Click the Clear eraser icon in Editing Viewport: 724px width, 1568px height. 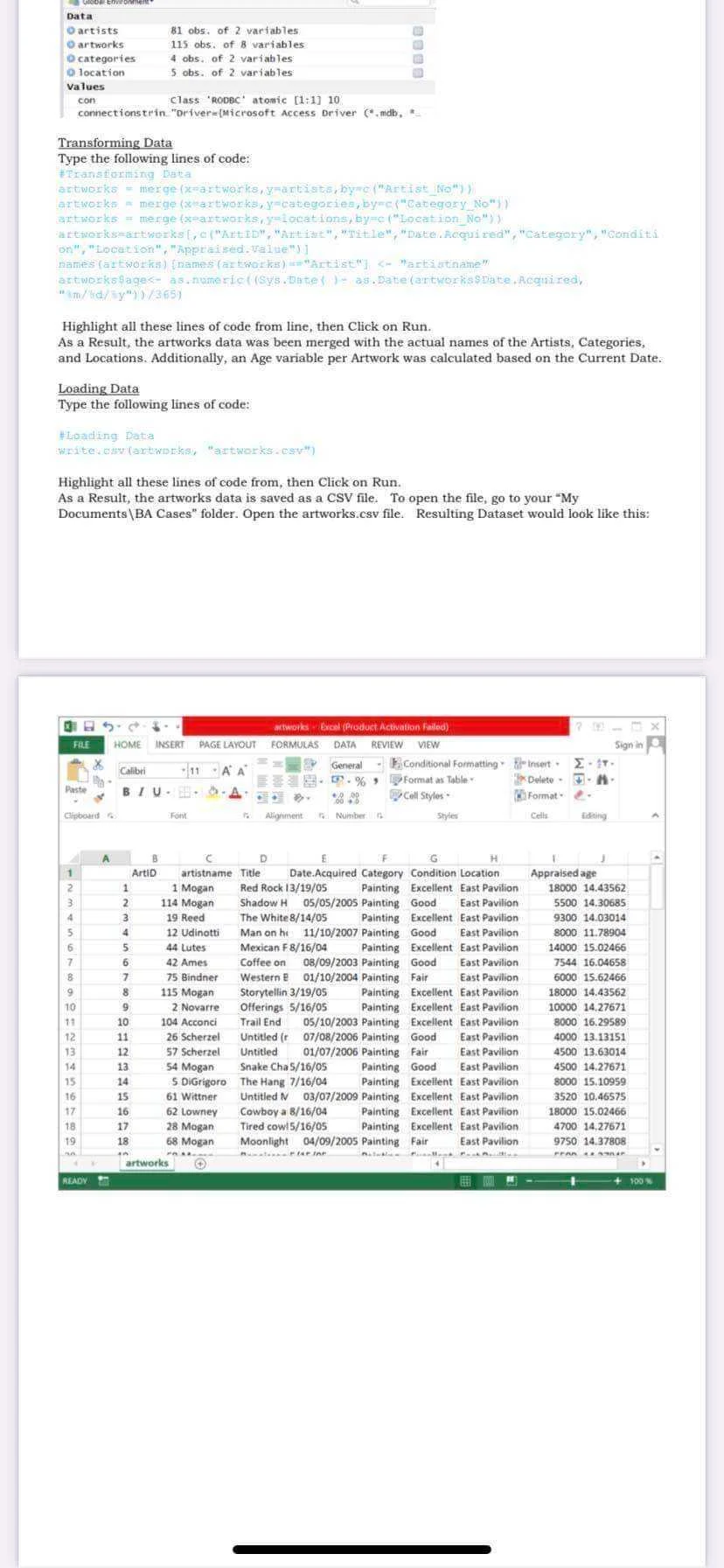[x=581, y=795]
